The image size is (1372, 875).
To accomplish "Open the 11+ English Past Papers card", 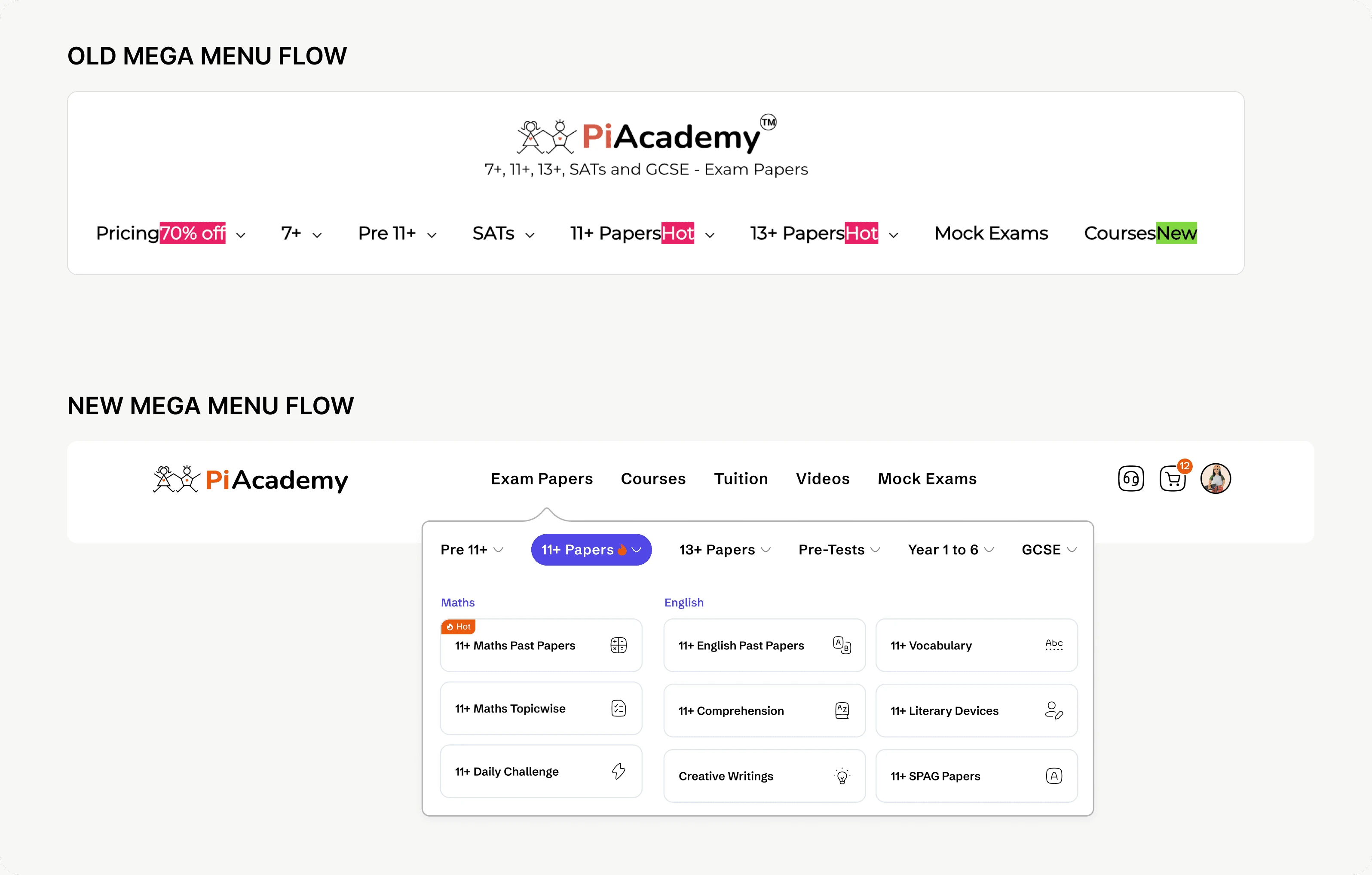I will pyautogui.click(x=764, y=646).
